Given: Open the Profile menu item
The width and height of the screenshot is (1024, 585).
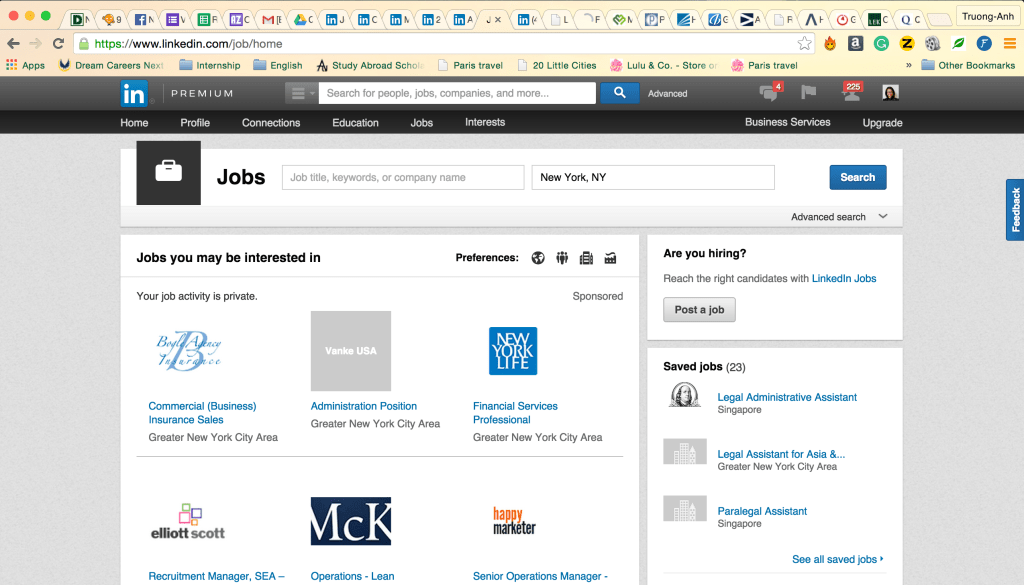Looking at the screenshot, I should coord(195,123).
